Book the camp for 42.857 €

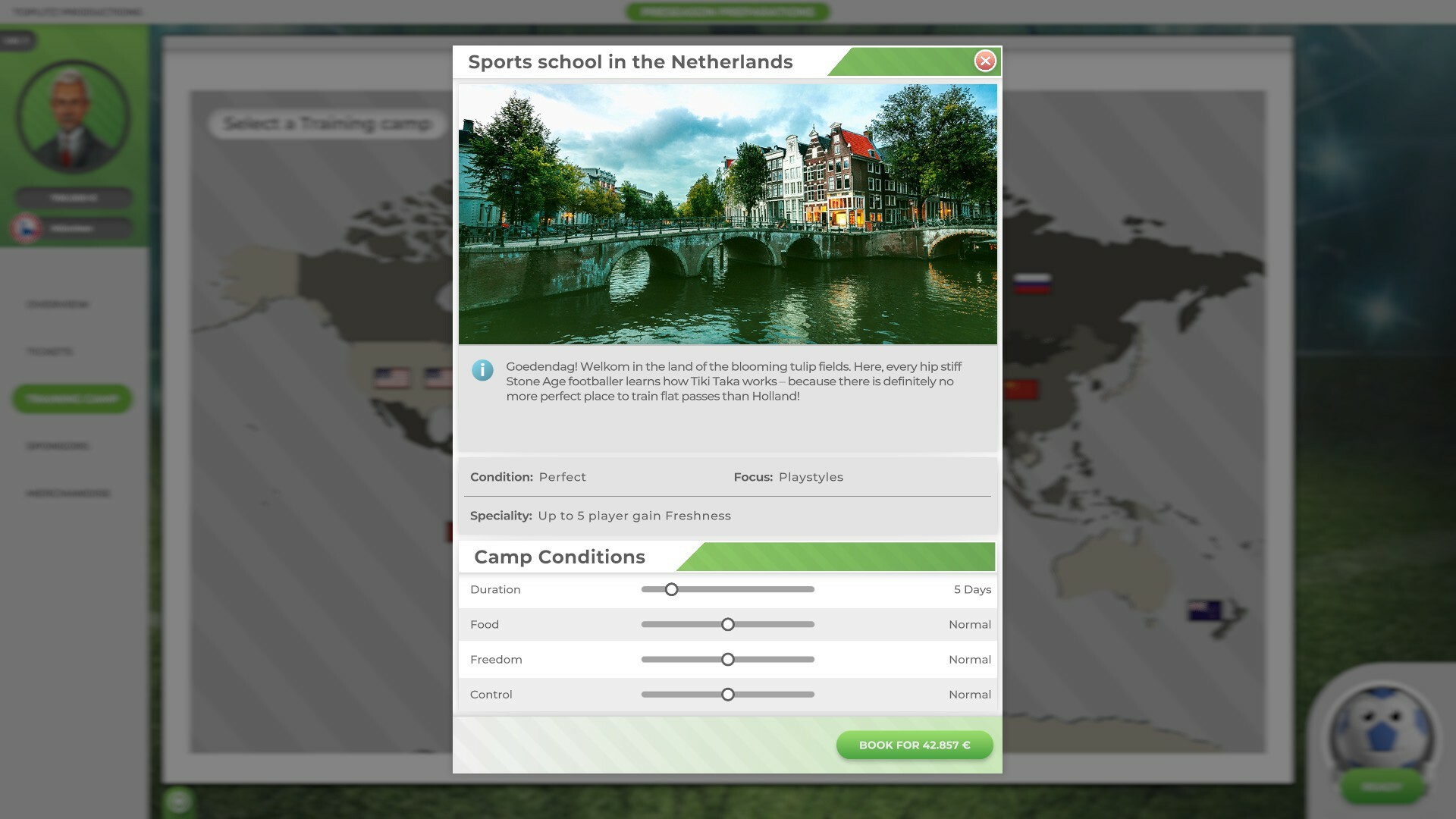(914, 745)
